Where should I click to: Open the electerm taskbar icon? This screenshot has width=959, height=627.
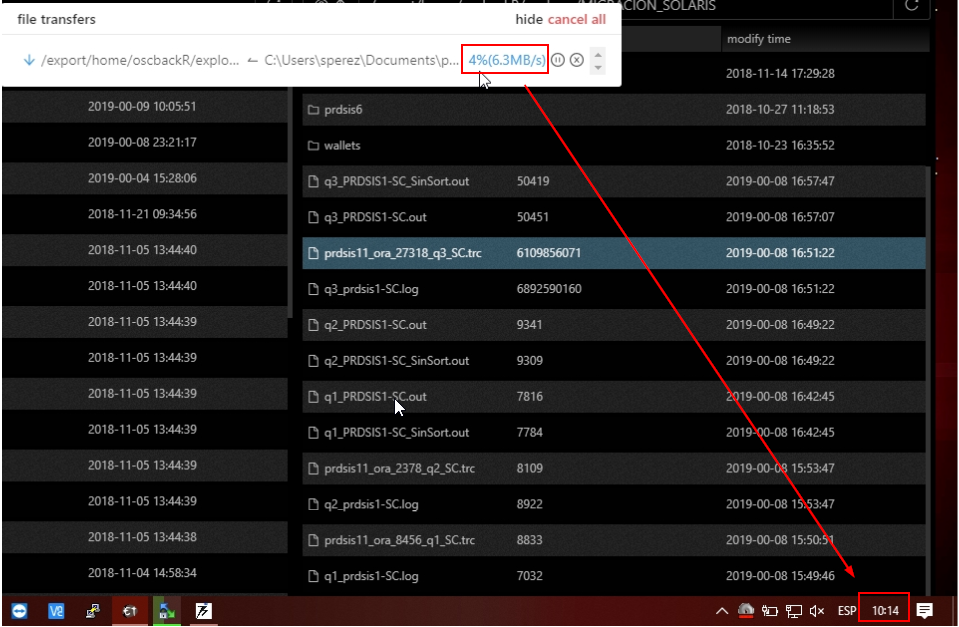[130, 610]
